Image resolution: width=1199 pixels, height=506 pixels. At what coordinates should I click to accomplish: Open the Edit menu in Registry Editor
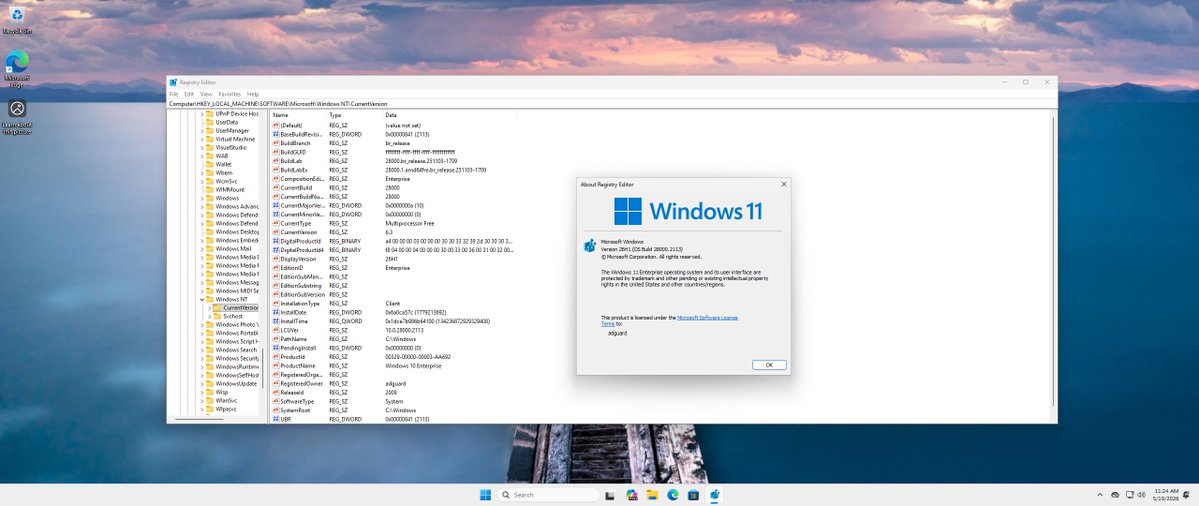pyautogui.click(x=189, y=94)
